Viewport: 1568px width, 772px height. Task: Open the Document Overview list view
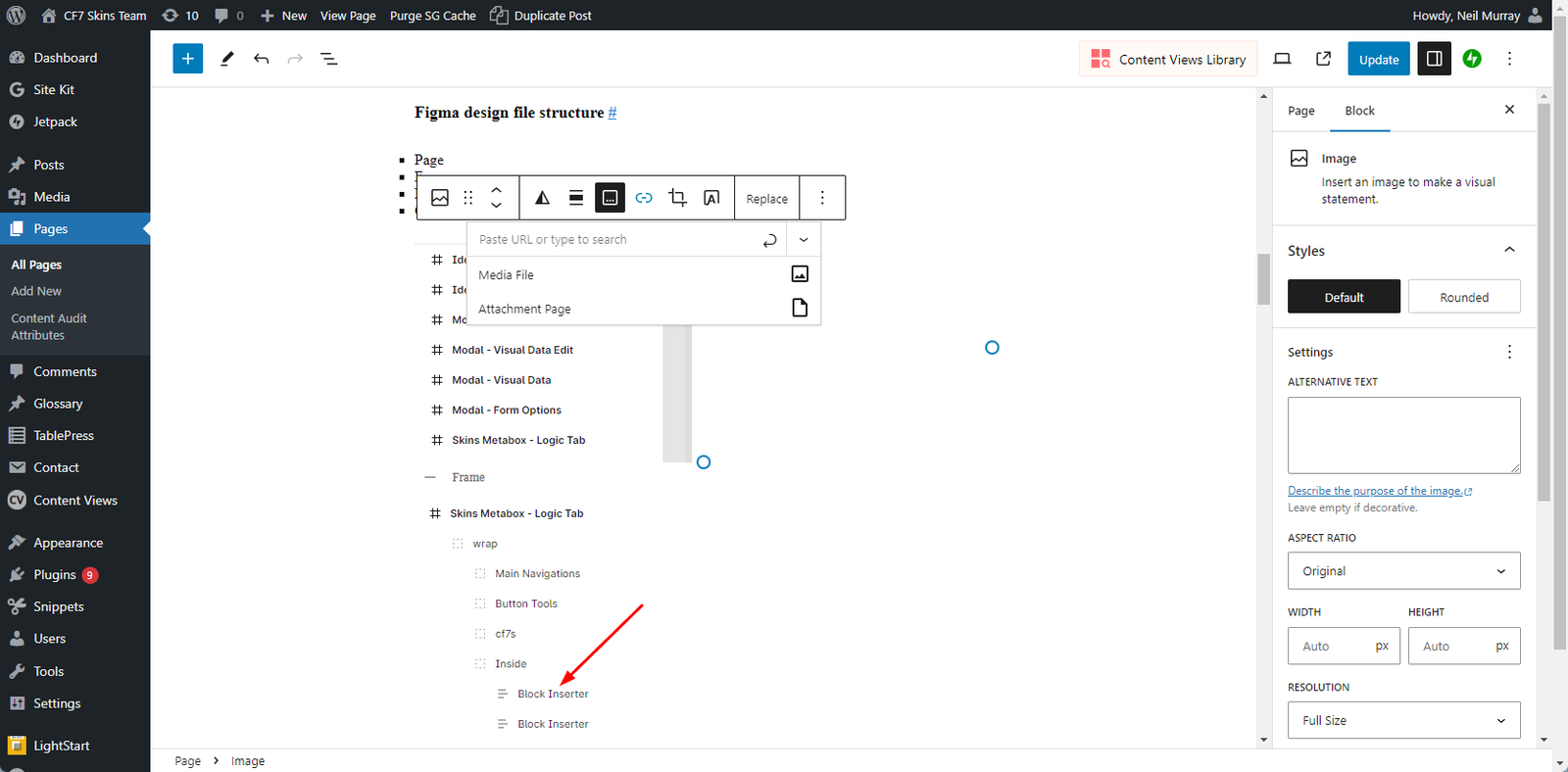coord(329,59)
